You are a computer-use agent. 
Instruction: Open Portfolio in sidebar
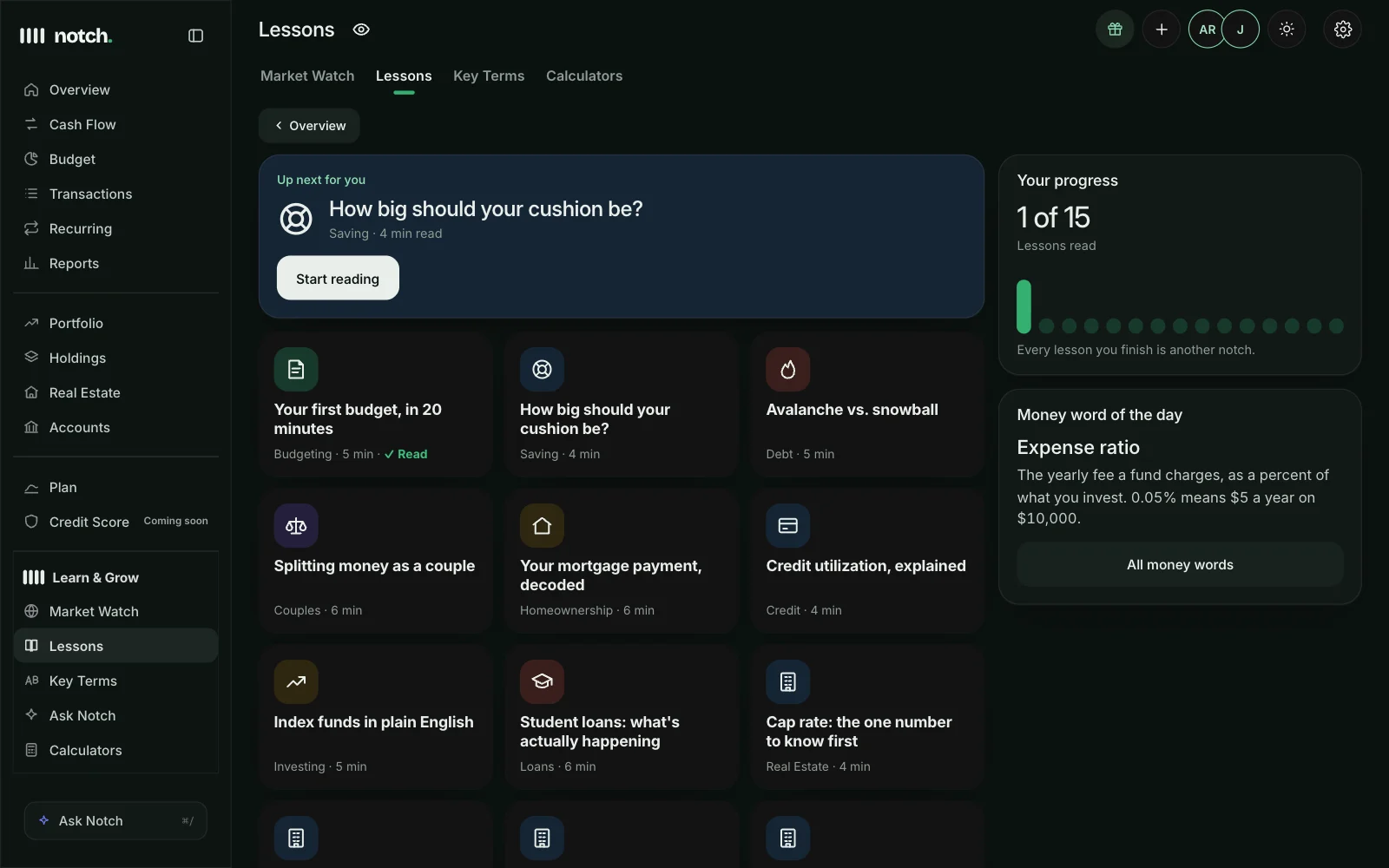click(x=116, y=324)
